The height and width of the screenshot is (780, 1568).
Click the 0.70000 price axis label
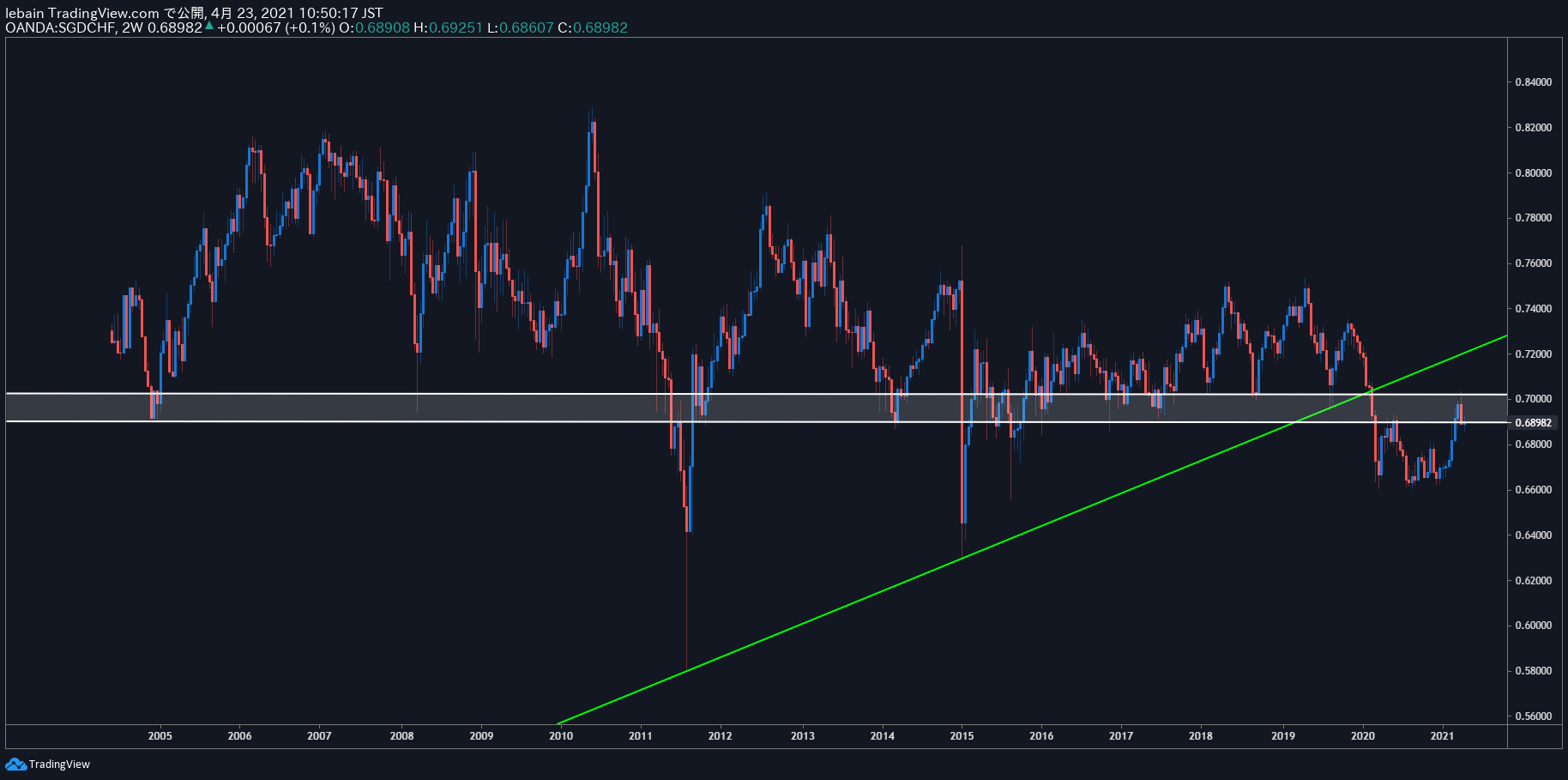(1534, 399)
